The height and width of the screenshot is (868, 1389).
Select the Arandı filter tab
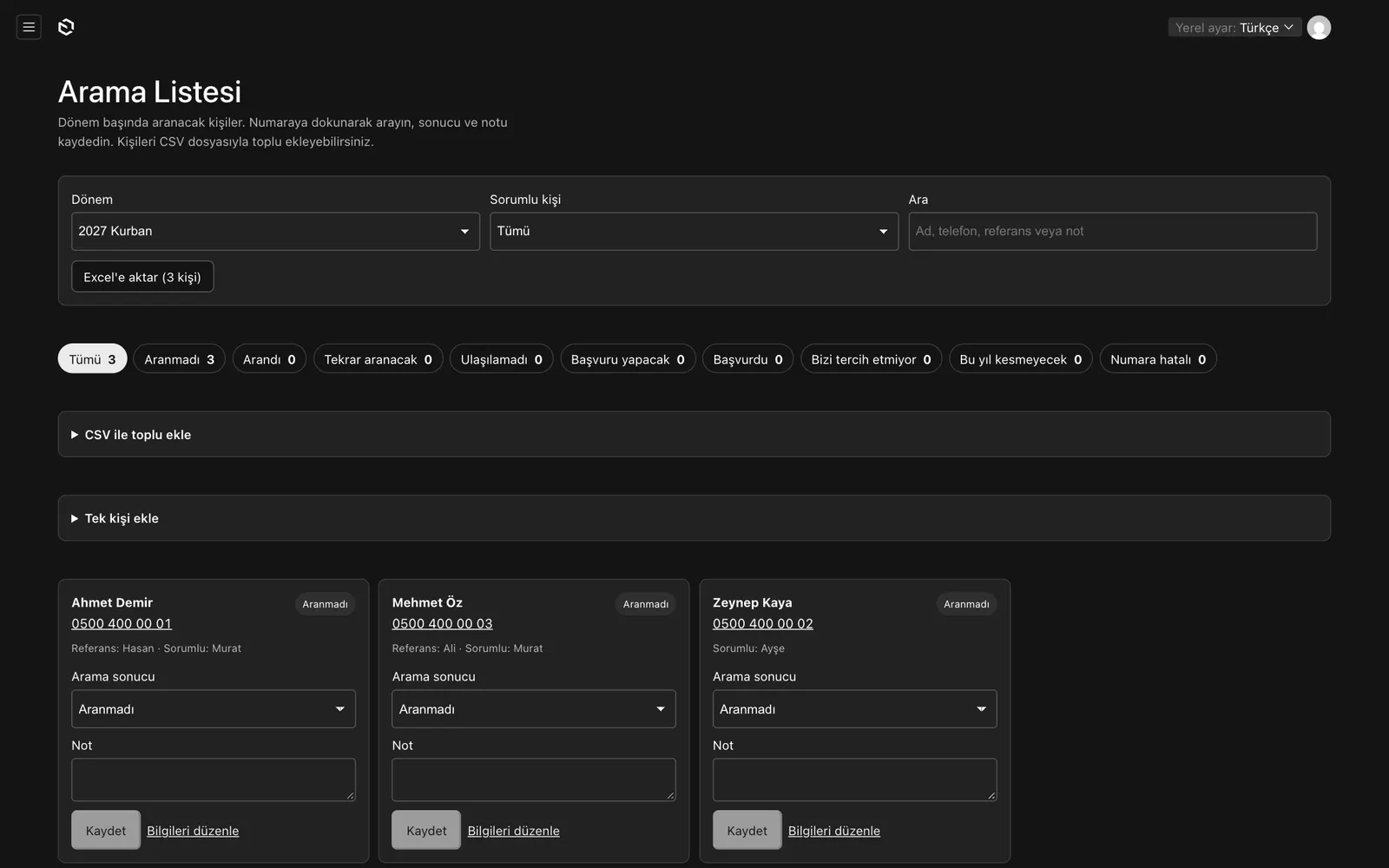coord(269,359)
